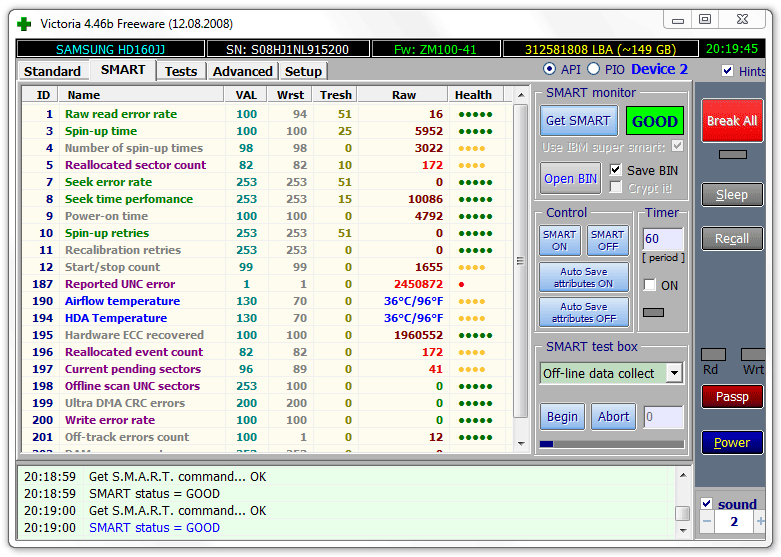Click the green GOOD status indicator
This screenshot has width=781, height=557.
pyautogui.click(x=655, y=121)
